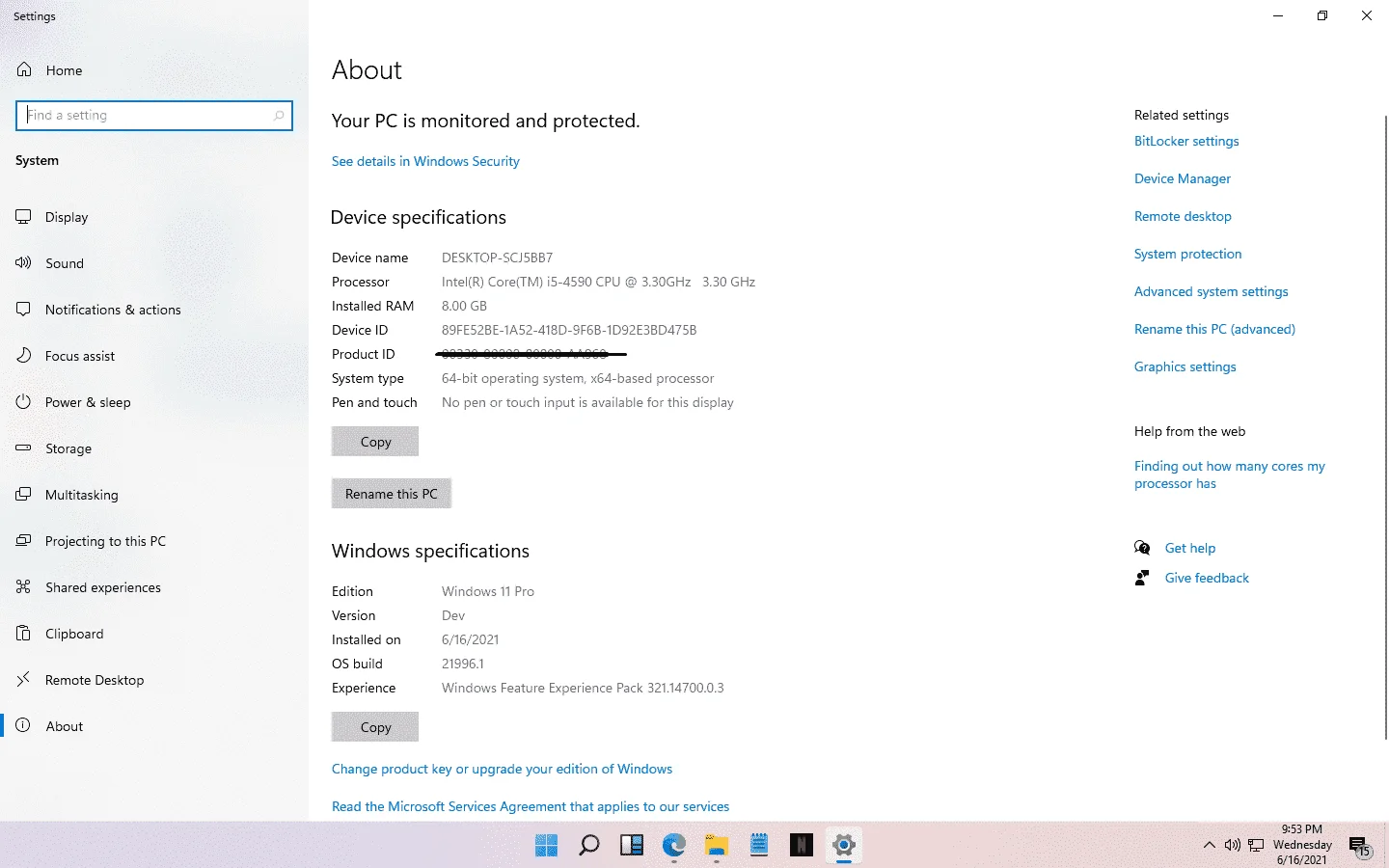Screen dimensions: 1389x868
Task: Open Finding out how many cores help link
Action: click(1230, 475)
